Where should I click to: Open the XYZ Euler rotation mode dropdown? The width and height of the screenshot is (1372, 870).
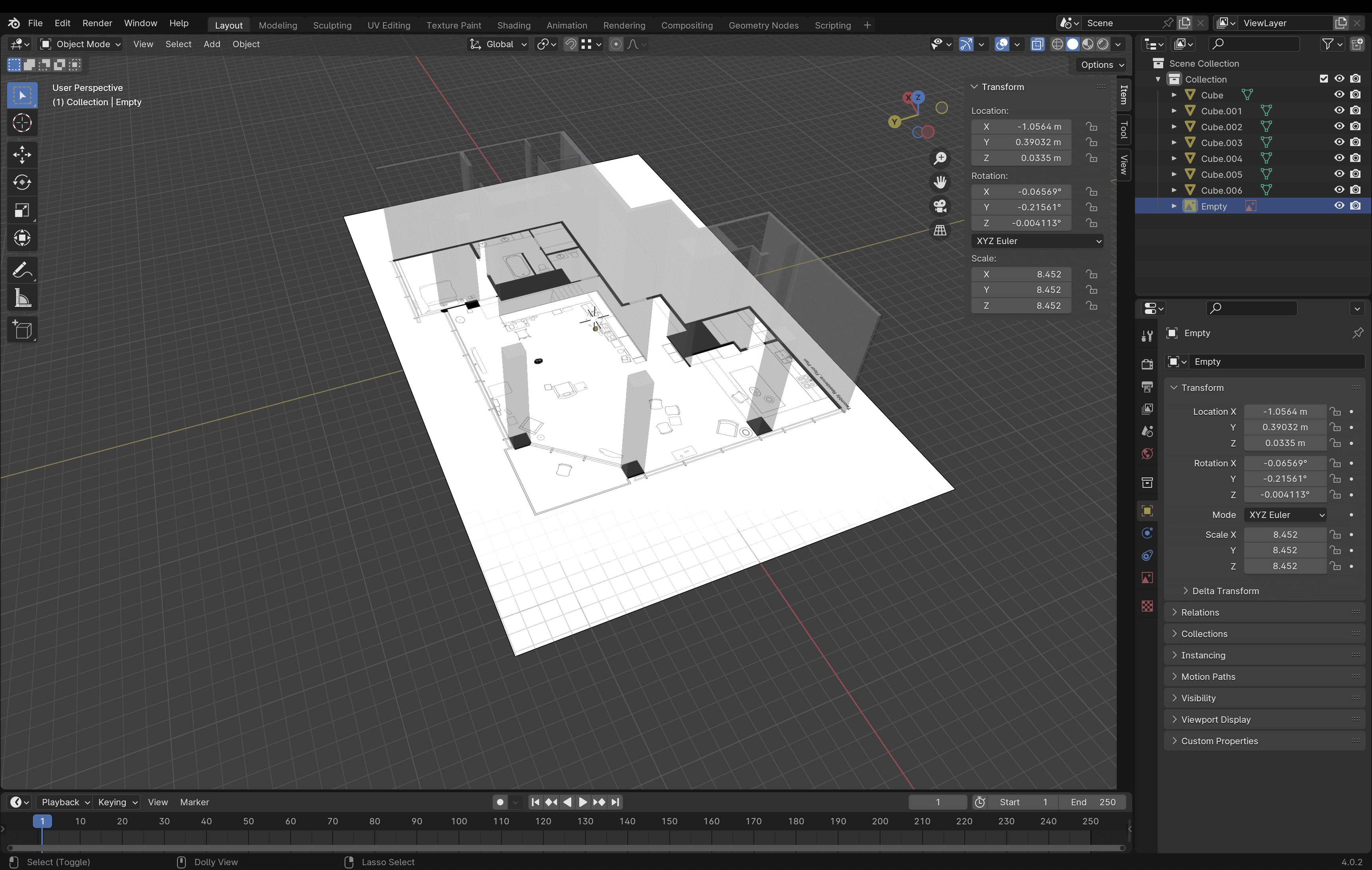click(1037, 241)
